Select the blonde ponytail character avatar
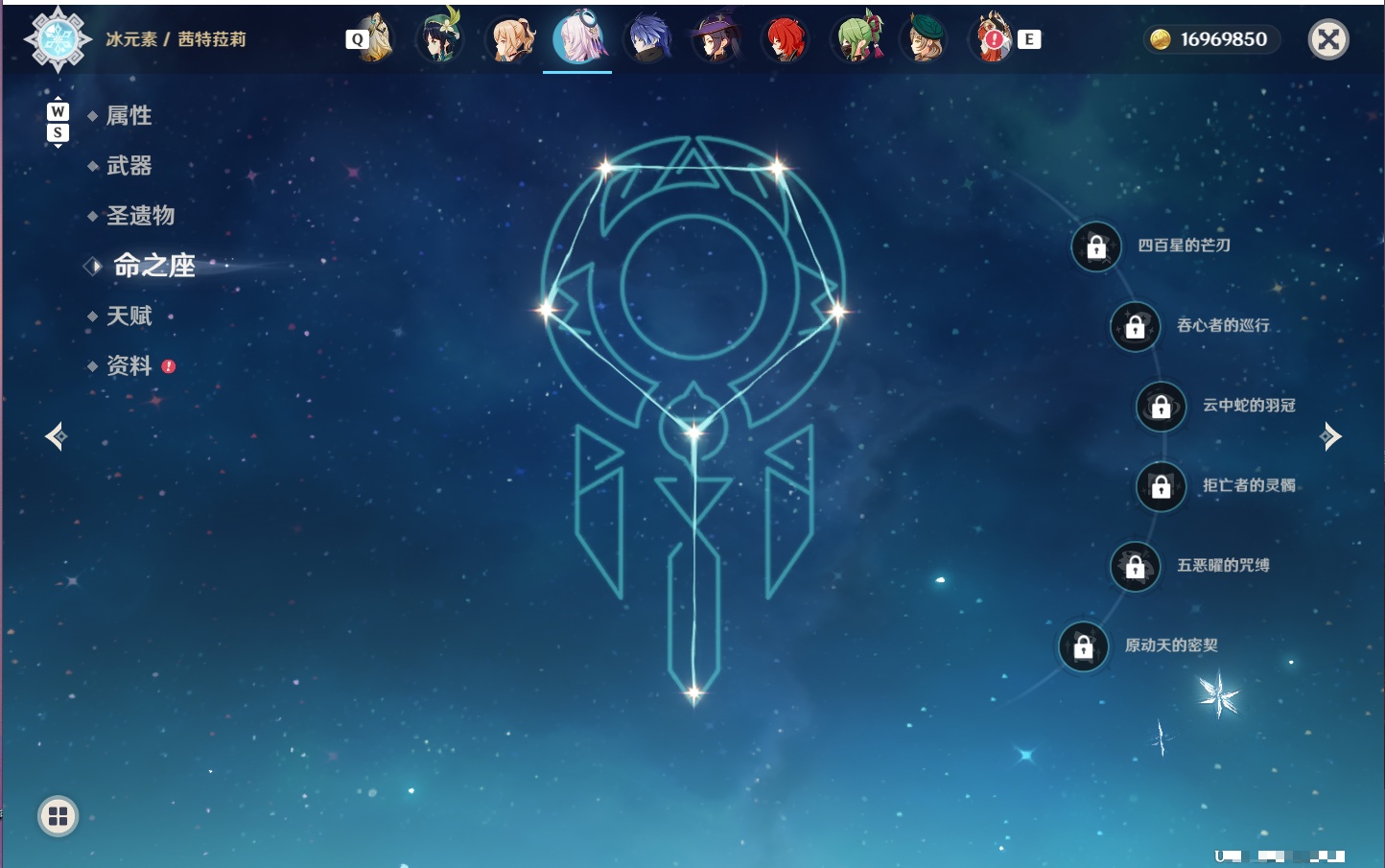Screen dimensions: 1385x868 click(509, 39)
